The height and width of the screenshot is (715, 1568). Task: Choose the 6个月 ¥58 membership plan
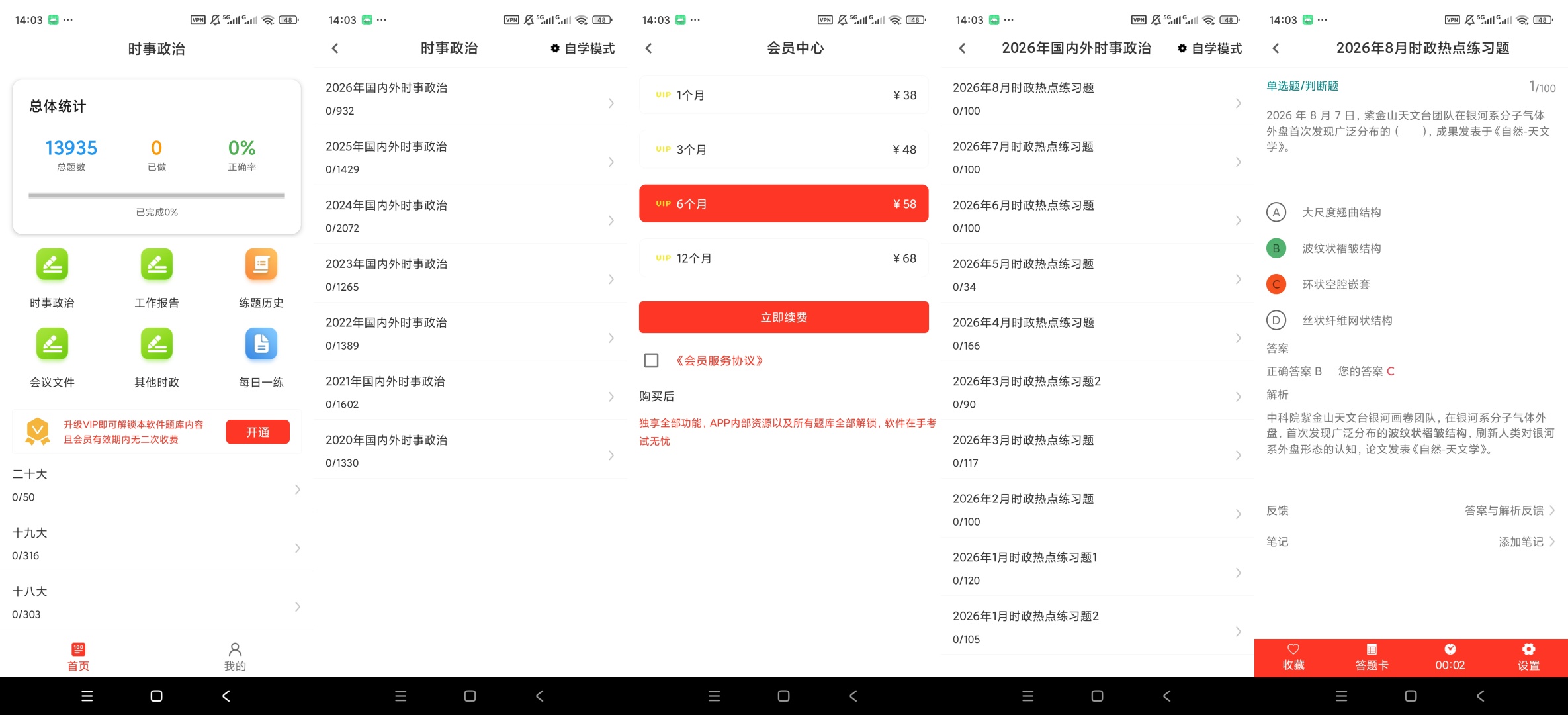[784, 203]
